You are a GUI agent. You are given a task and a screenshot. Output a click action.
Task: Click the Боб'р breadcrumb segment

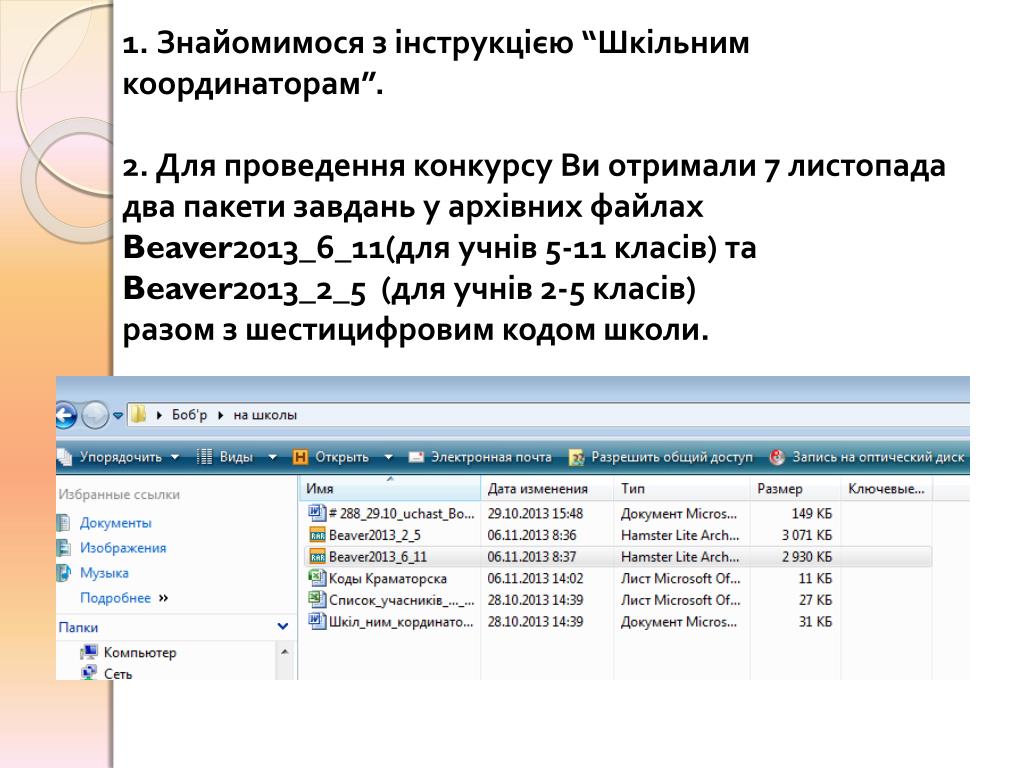[189, 415]
